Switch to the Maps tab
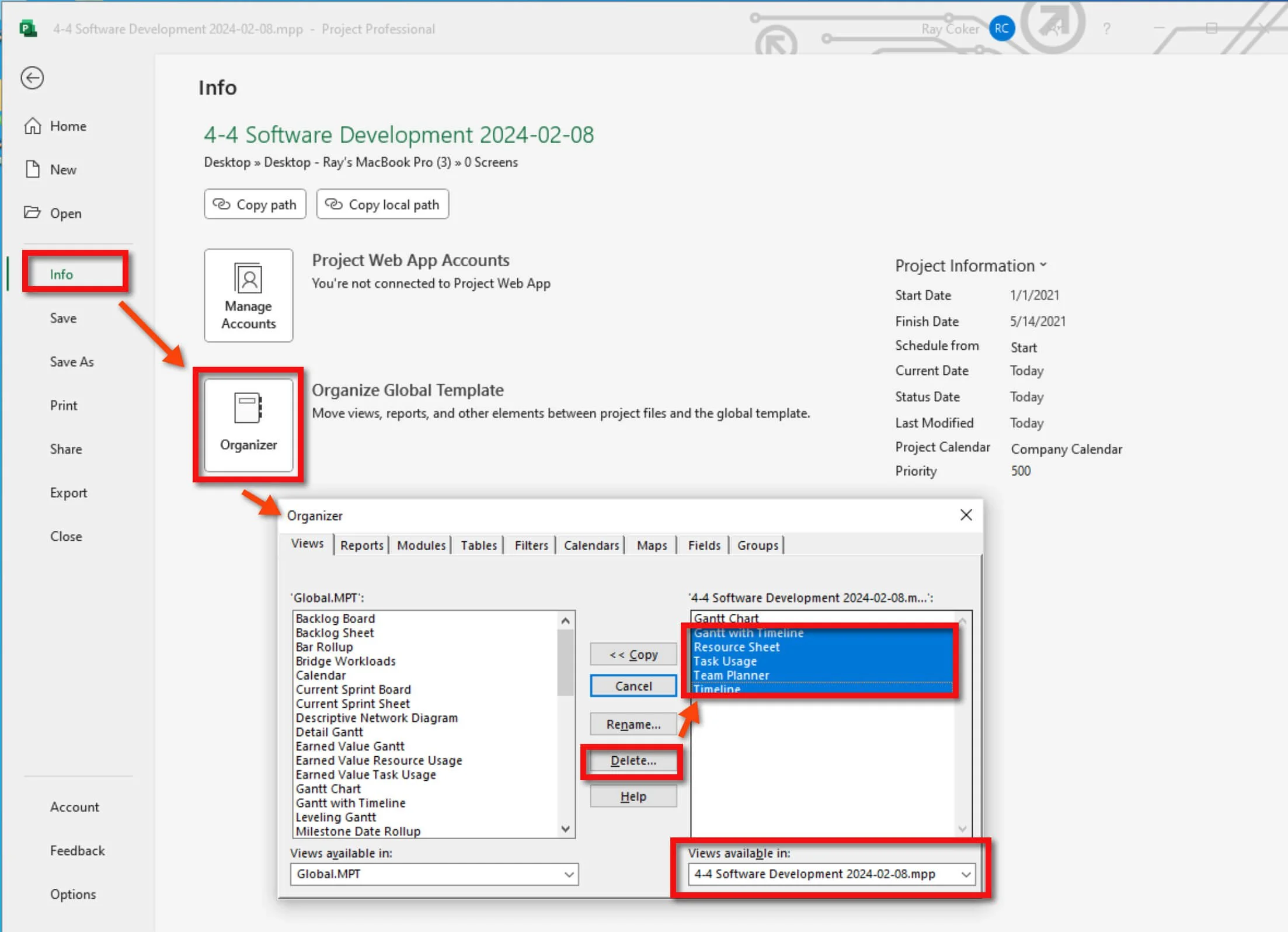Viewport: 1288px width, 932px height. click(652, 545)
